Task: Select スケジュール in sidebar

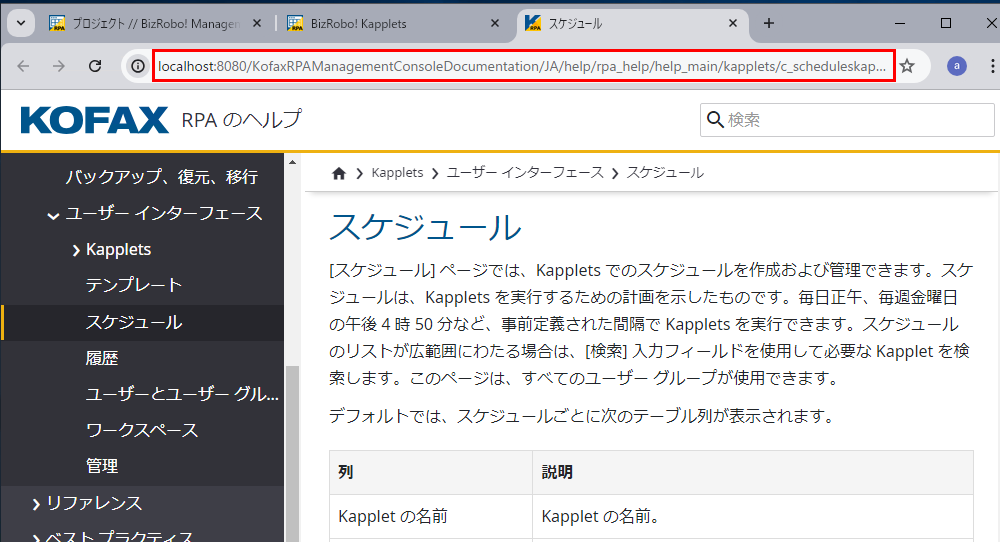Action: coord(134,322)
